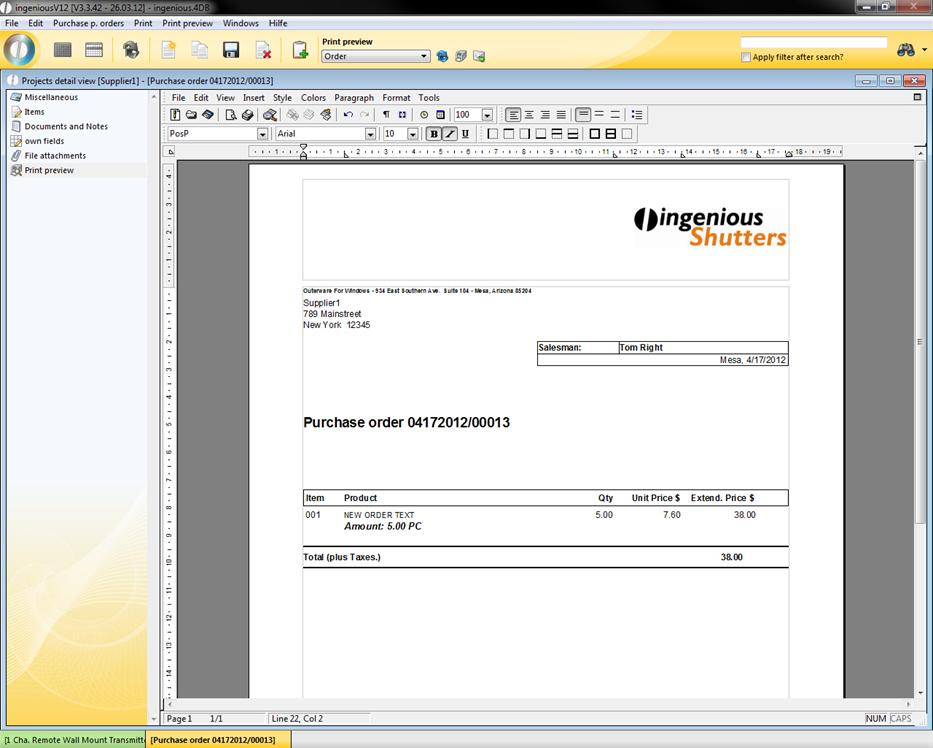The image size is (933, 748).
Task: Click the undo arrow in editor toolbar
Action: pyautogui.click(x=348, y=115)
